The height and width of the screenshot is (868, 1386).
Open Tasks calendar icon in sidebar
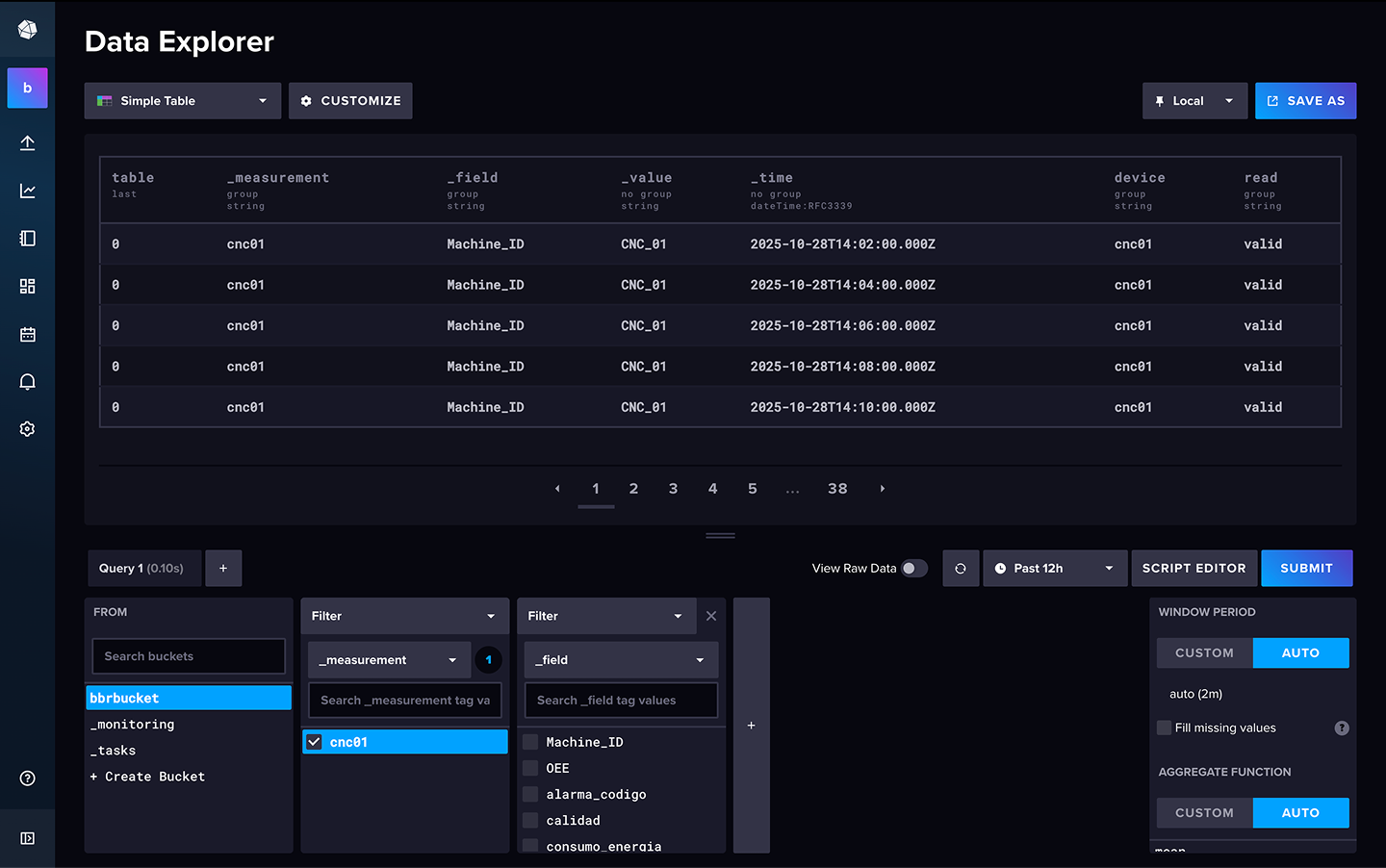(x=27, y=334)
